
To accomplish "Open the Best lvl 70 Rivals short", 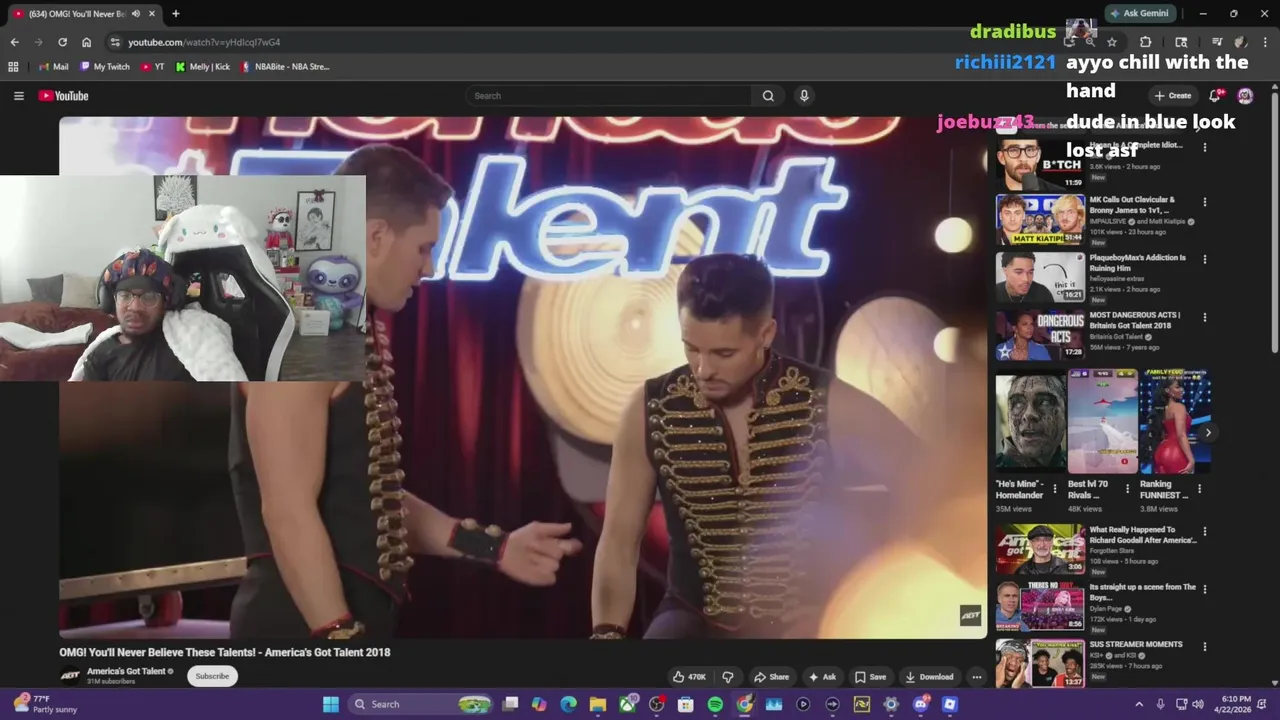I will click(x=1102, y=421).
